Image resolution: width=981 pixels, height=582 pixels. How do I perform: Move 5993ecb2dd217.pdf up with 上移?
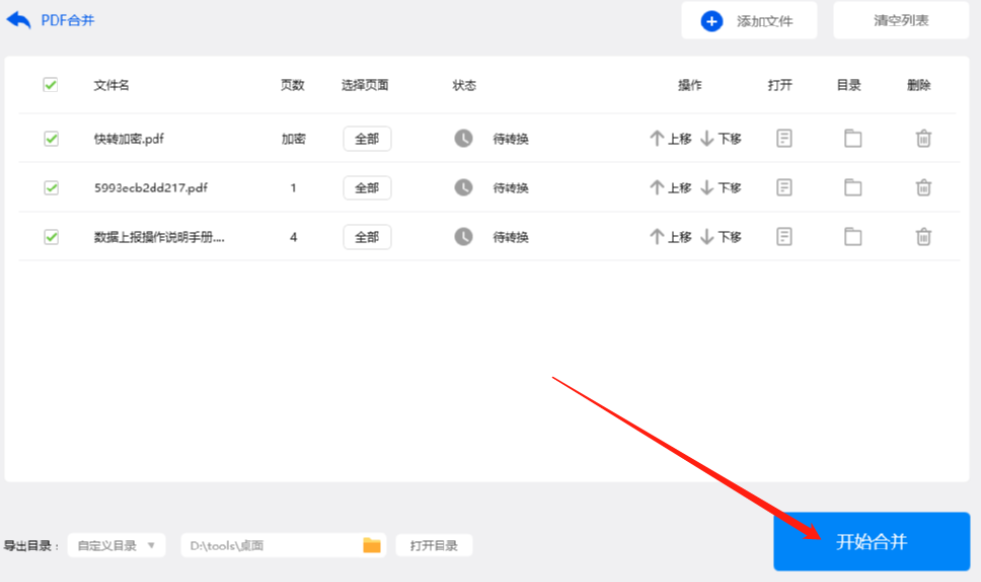(x=670, y=188)
